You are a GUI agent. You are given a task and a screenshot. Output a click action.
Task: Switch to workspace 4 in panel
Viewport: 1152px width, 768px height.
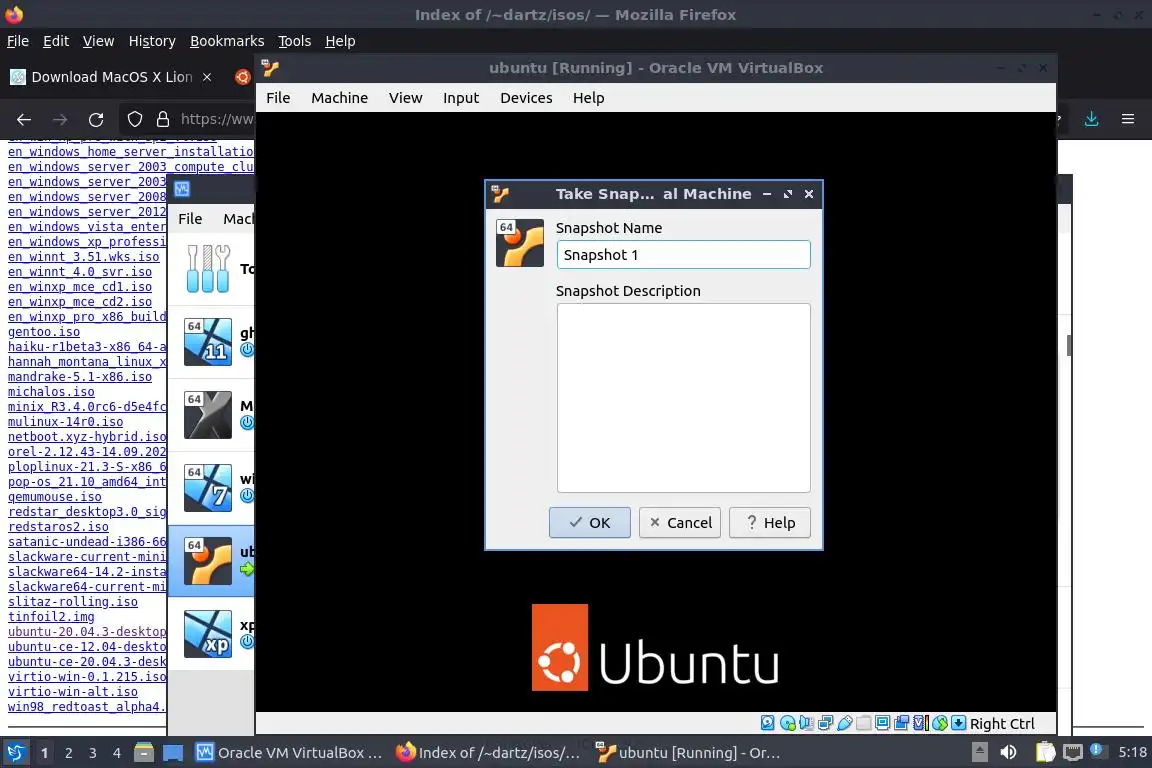click(x=117, y=753)
